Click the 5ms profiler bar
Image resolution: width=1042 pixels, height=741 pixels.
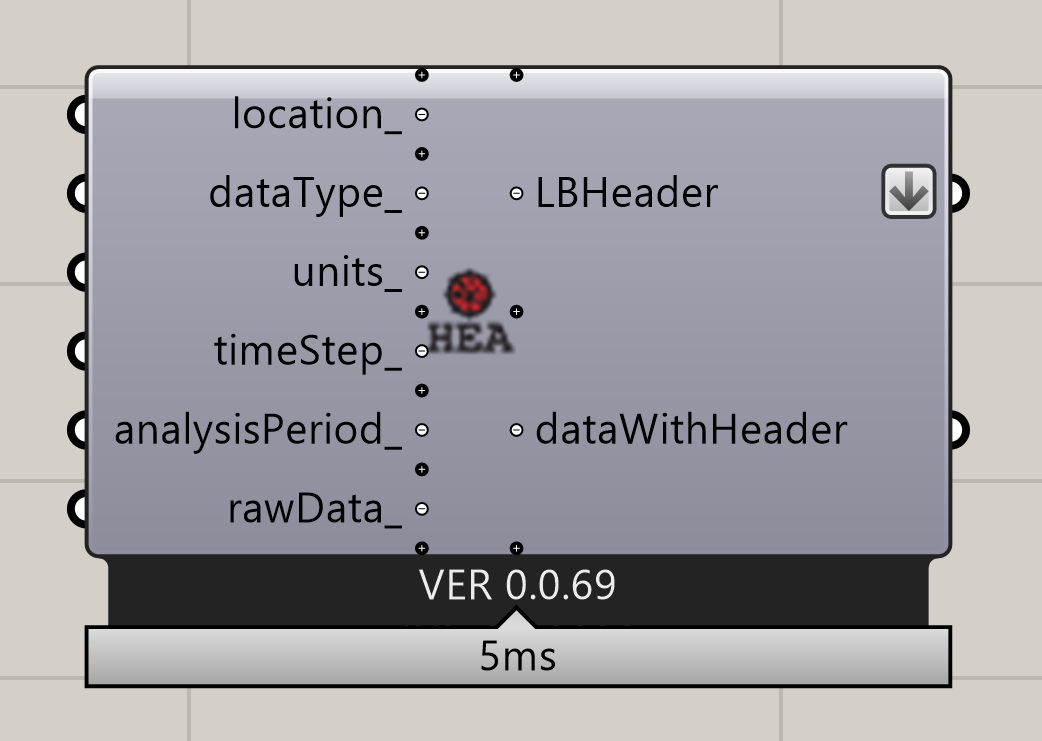[518, 657]
